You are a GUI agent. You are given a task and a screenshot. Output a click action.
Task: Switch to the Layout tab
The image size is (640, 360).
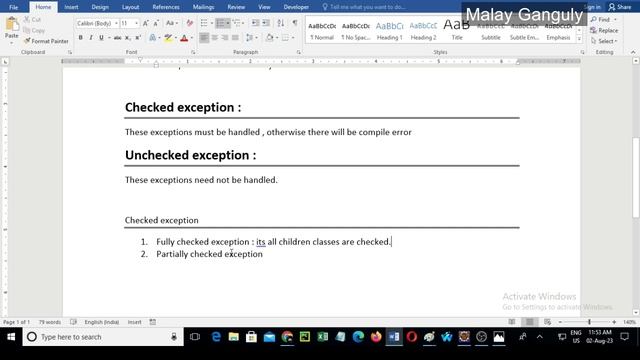coord(131,7)
